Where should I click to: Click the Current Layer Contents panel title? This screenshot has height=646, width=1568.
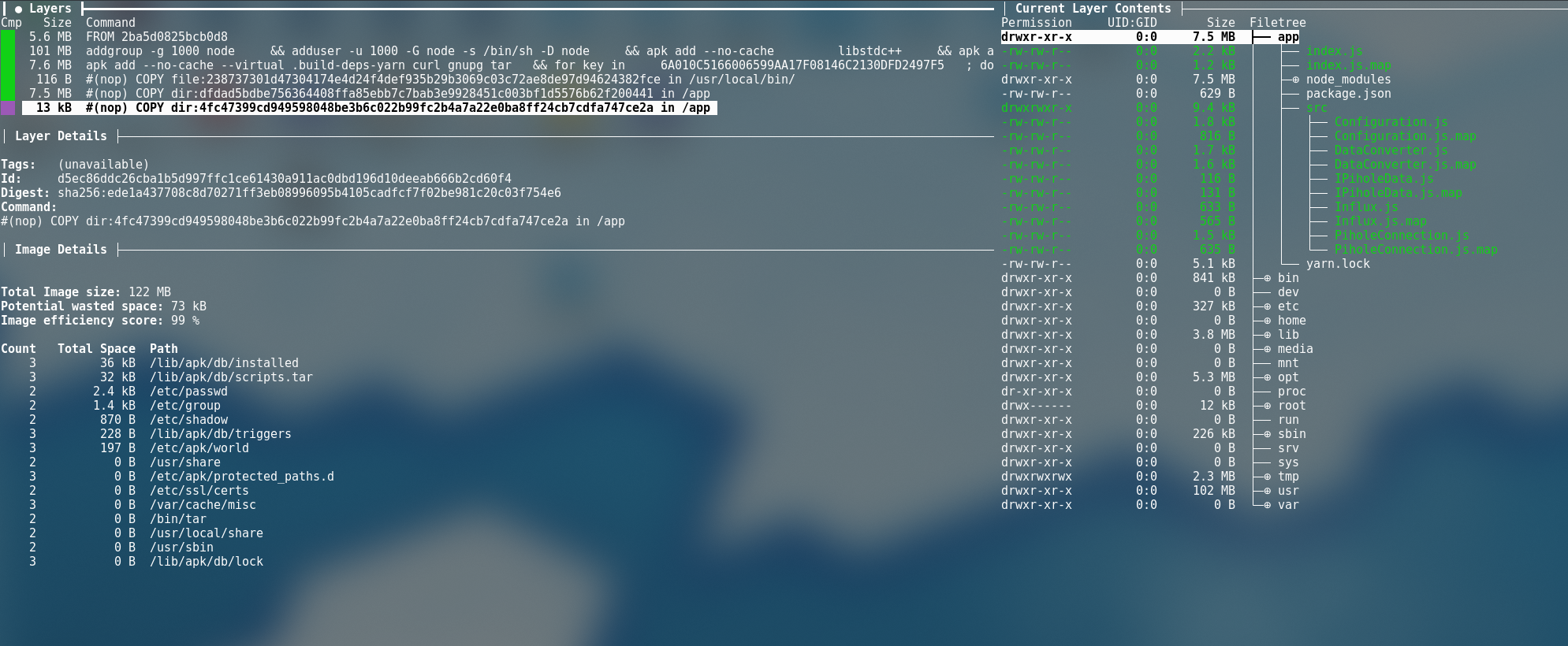(x=1093, y=9)
